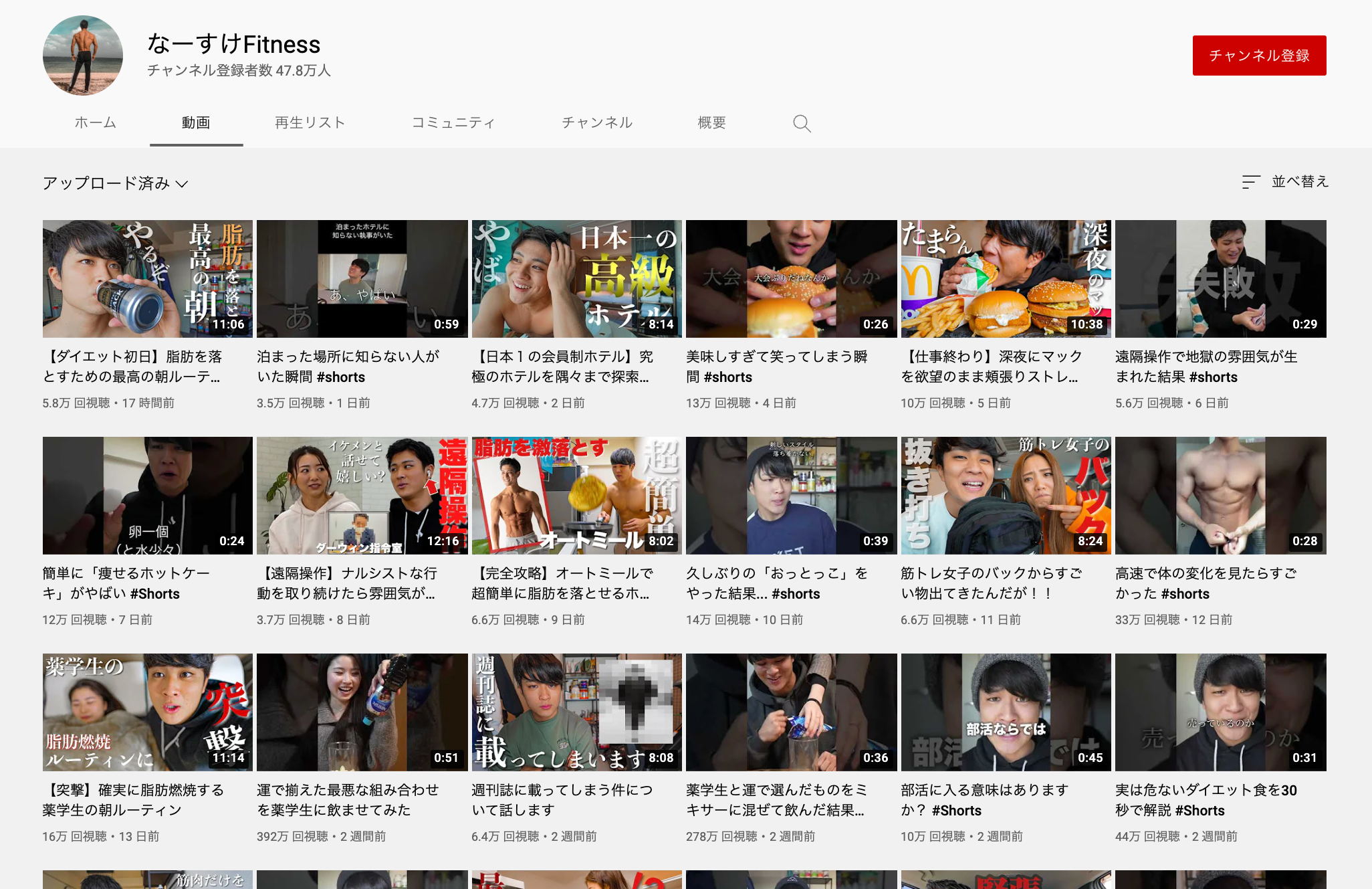1372x889 pixels.
Task: Switch to the ホーム tab
Action: point(96,123)
